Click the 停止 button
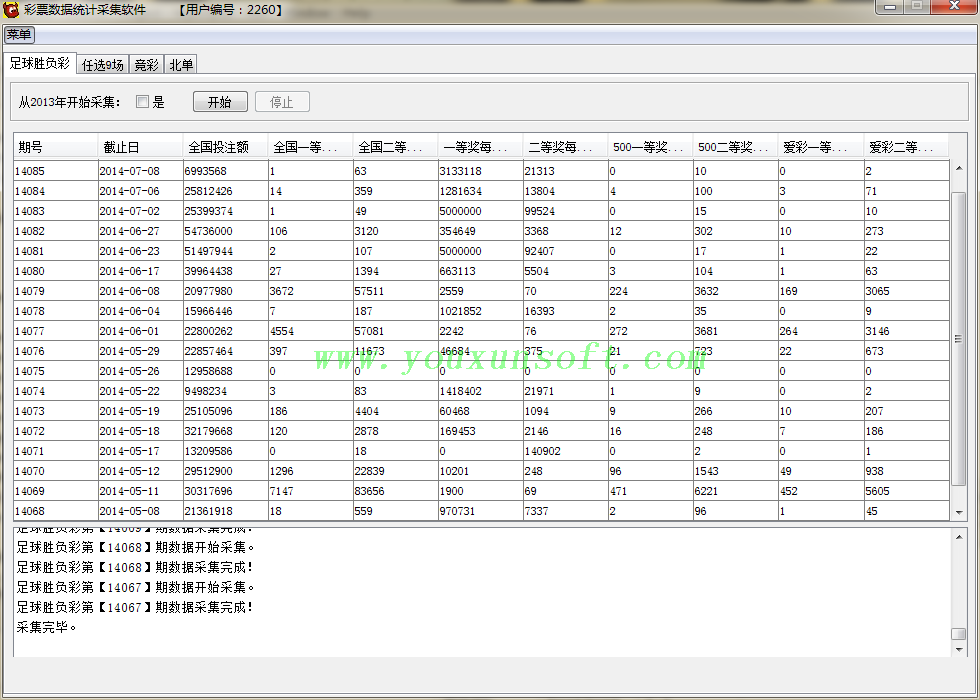Screen dimensions: 980x700 click(282, 102)
